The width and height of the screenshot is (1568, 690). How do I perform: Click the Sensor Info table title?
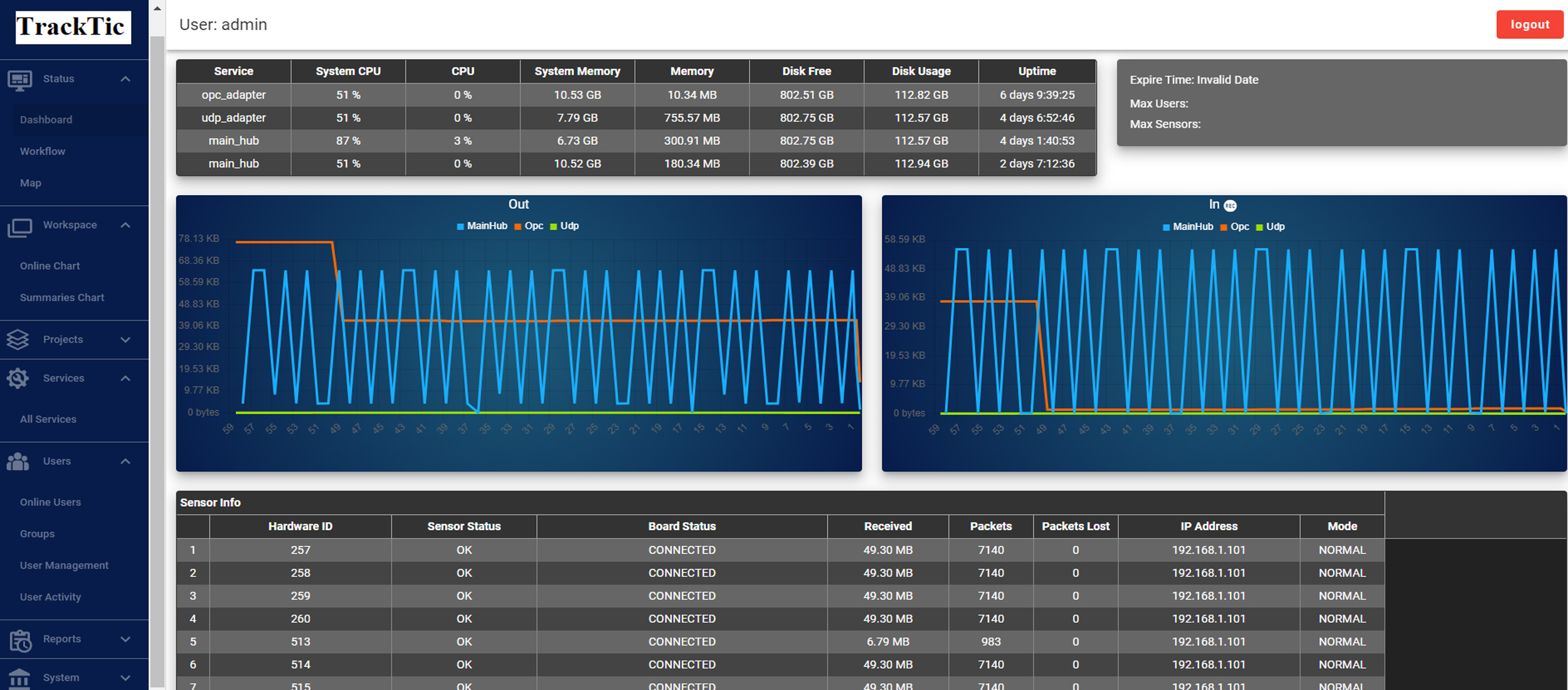210,502
